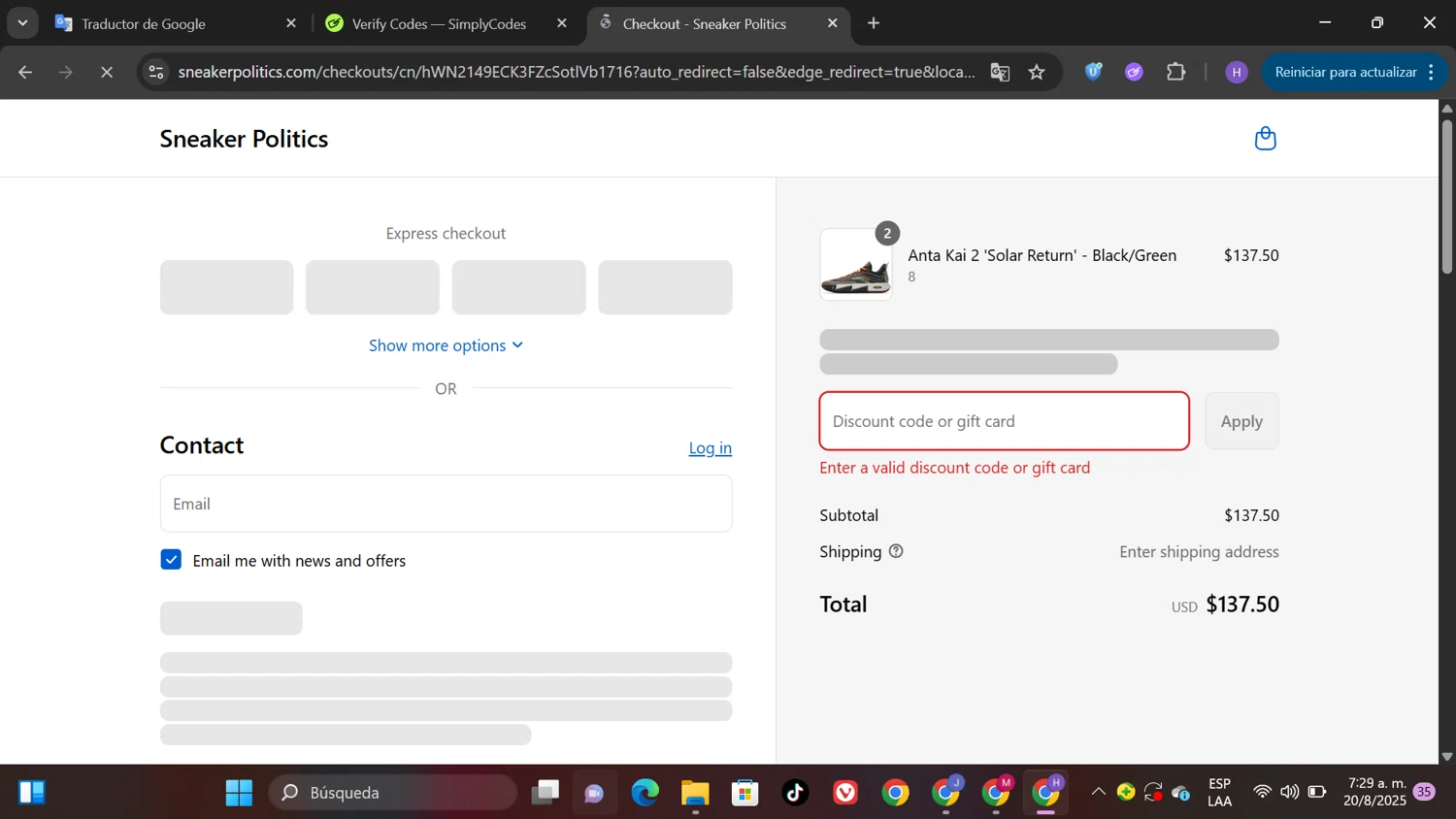This screenshot has height=819, width=1456.
Task: Focus the Email input field
Action: pos(446,504)
